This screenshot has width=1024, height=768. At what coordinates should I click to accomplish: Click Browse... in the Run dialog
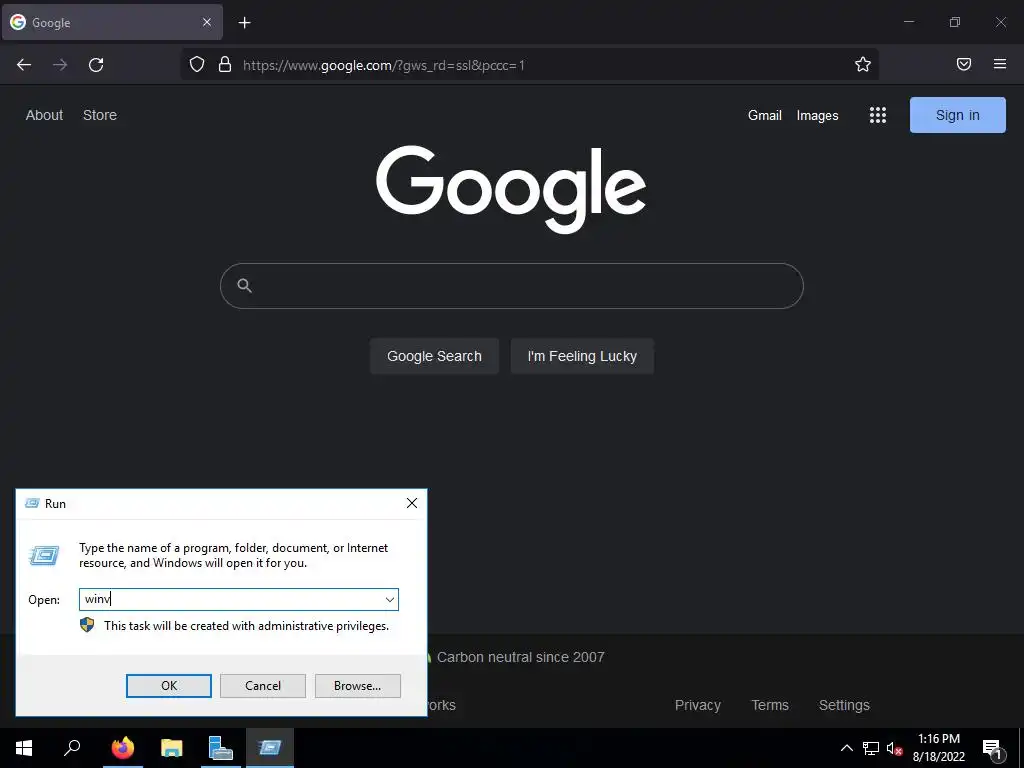click(357, 686)
